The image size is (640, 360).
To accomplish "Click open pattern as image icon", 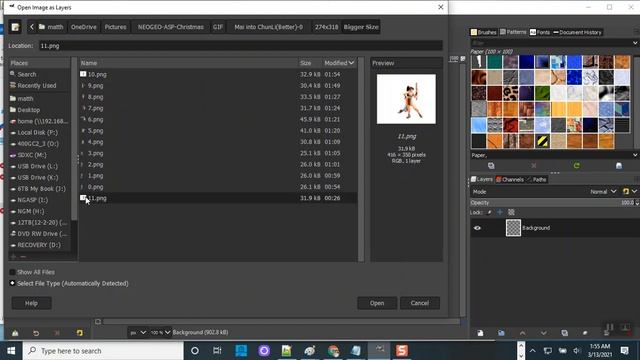I will coord(619,166).
